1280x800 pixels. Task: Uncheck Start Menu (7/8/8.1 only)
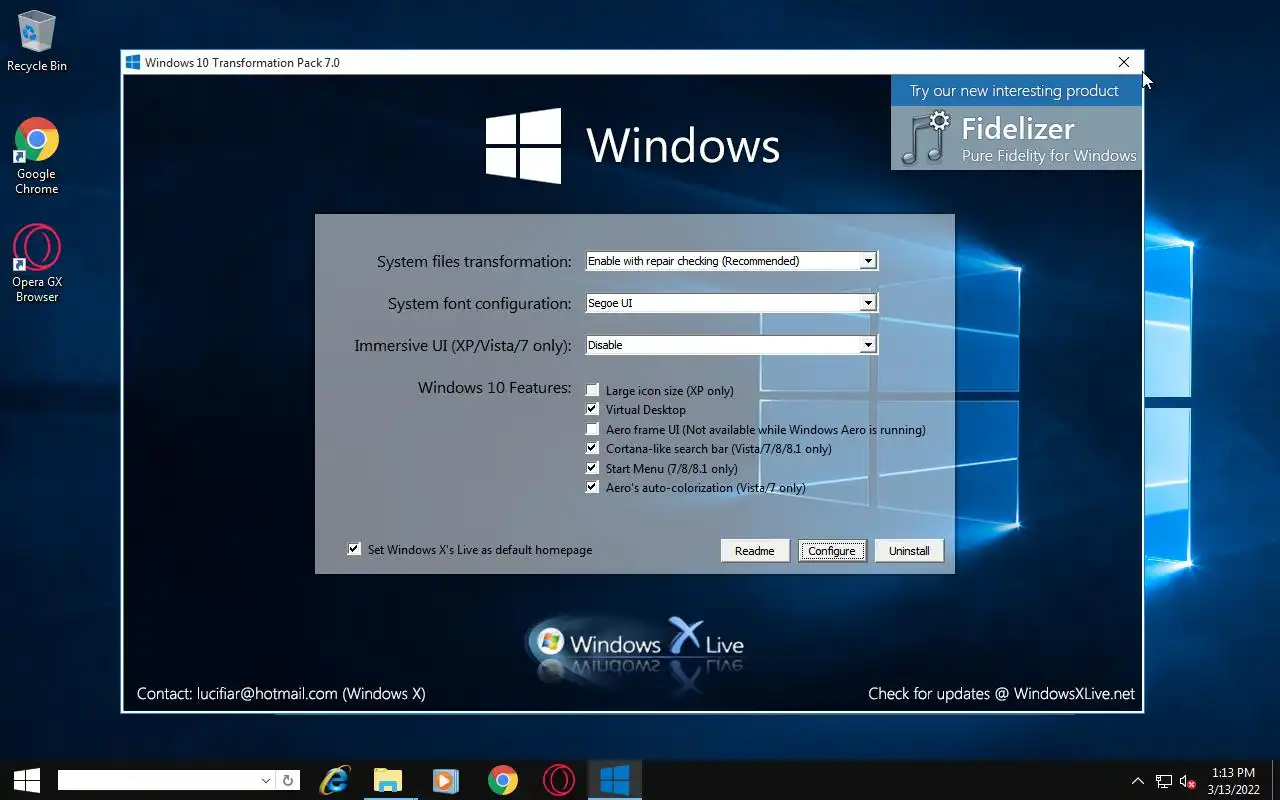(593, 468)
